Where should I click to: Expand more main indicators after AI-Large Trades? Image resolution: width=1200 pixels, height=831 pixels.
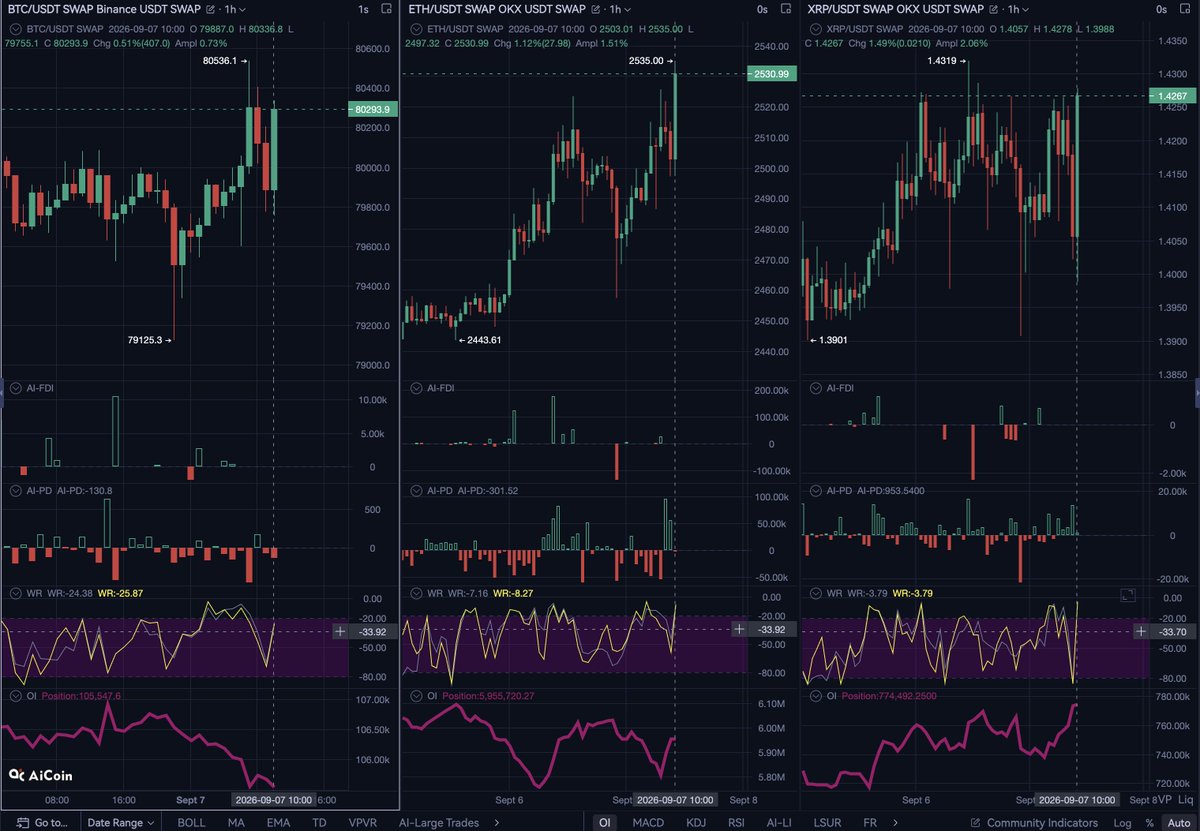click(x=496, y=823)
